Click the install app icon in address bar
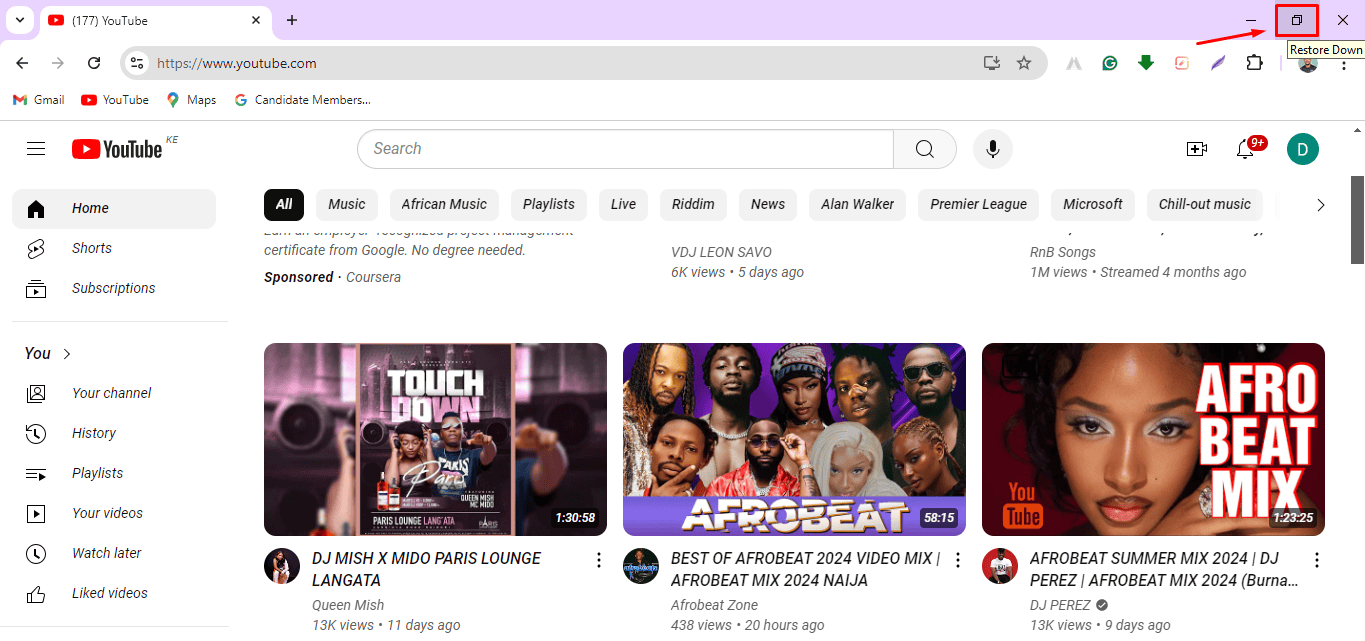The image size is (1365, 641). pos(991,63)
